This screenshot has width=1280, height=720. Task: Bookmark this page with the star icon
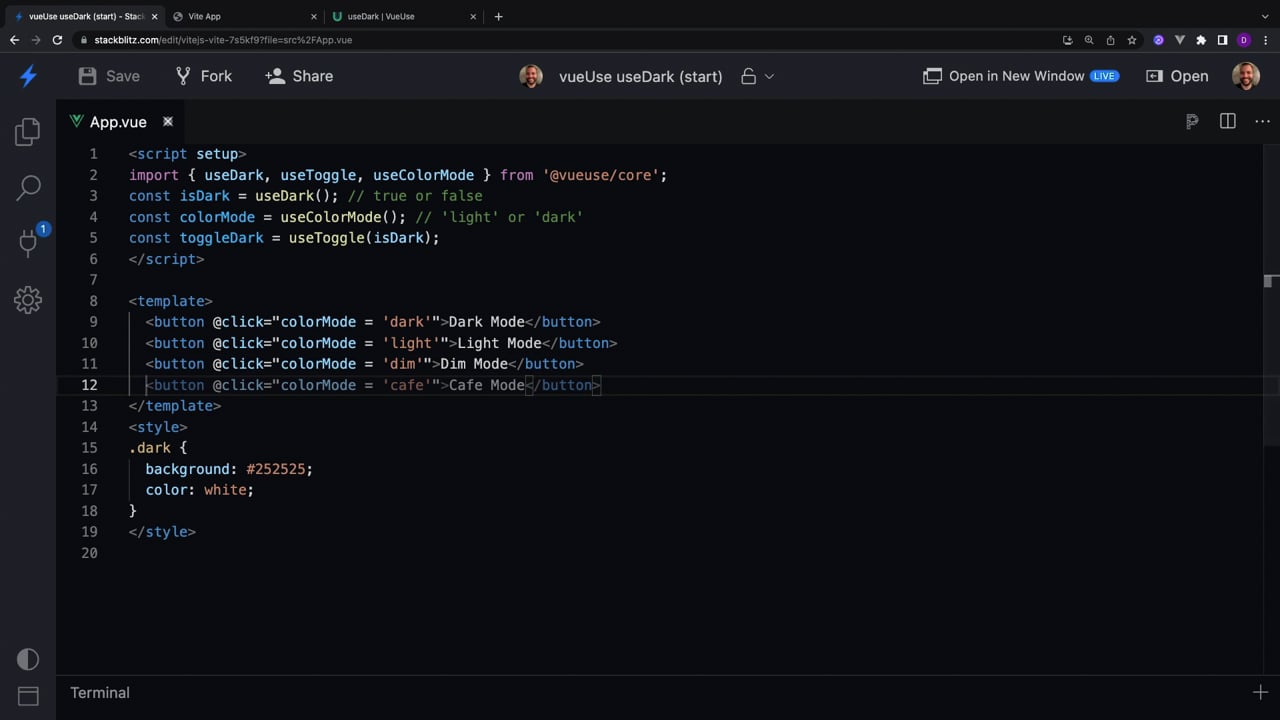1131,40
